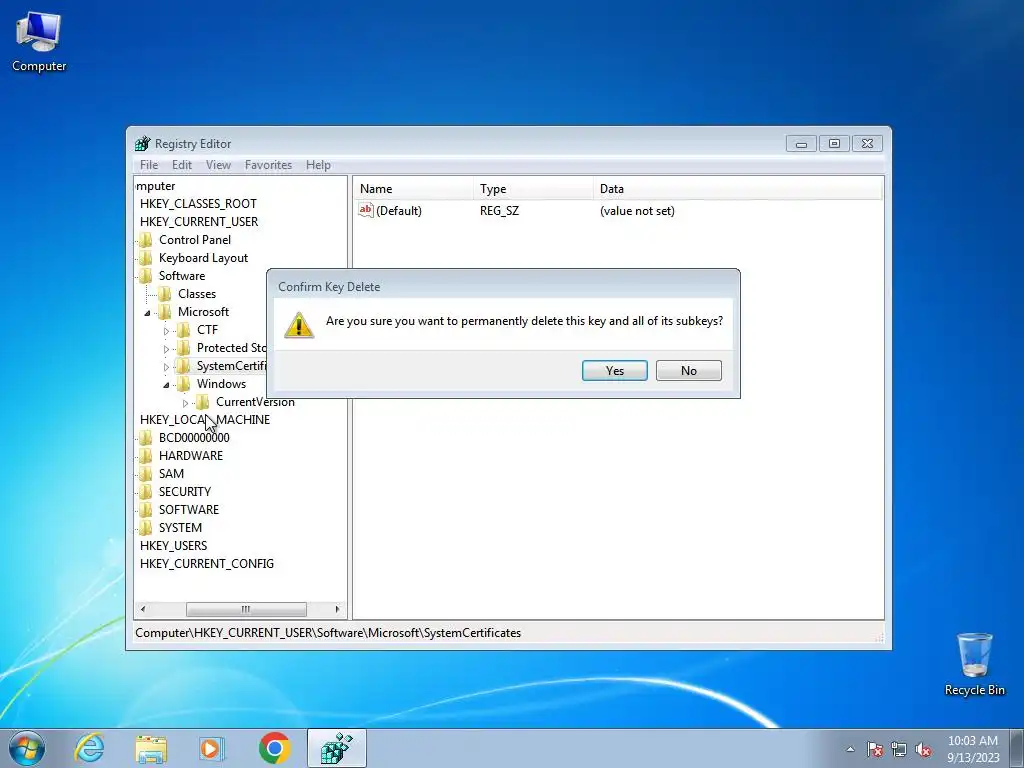Image resolution: width=1024 pixels, height=768 pixels.
Task: Launch Windows Media Player from taskbar
Action: click(x=212, y=748)
